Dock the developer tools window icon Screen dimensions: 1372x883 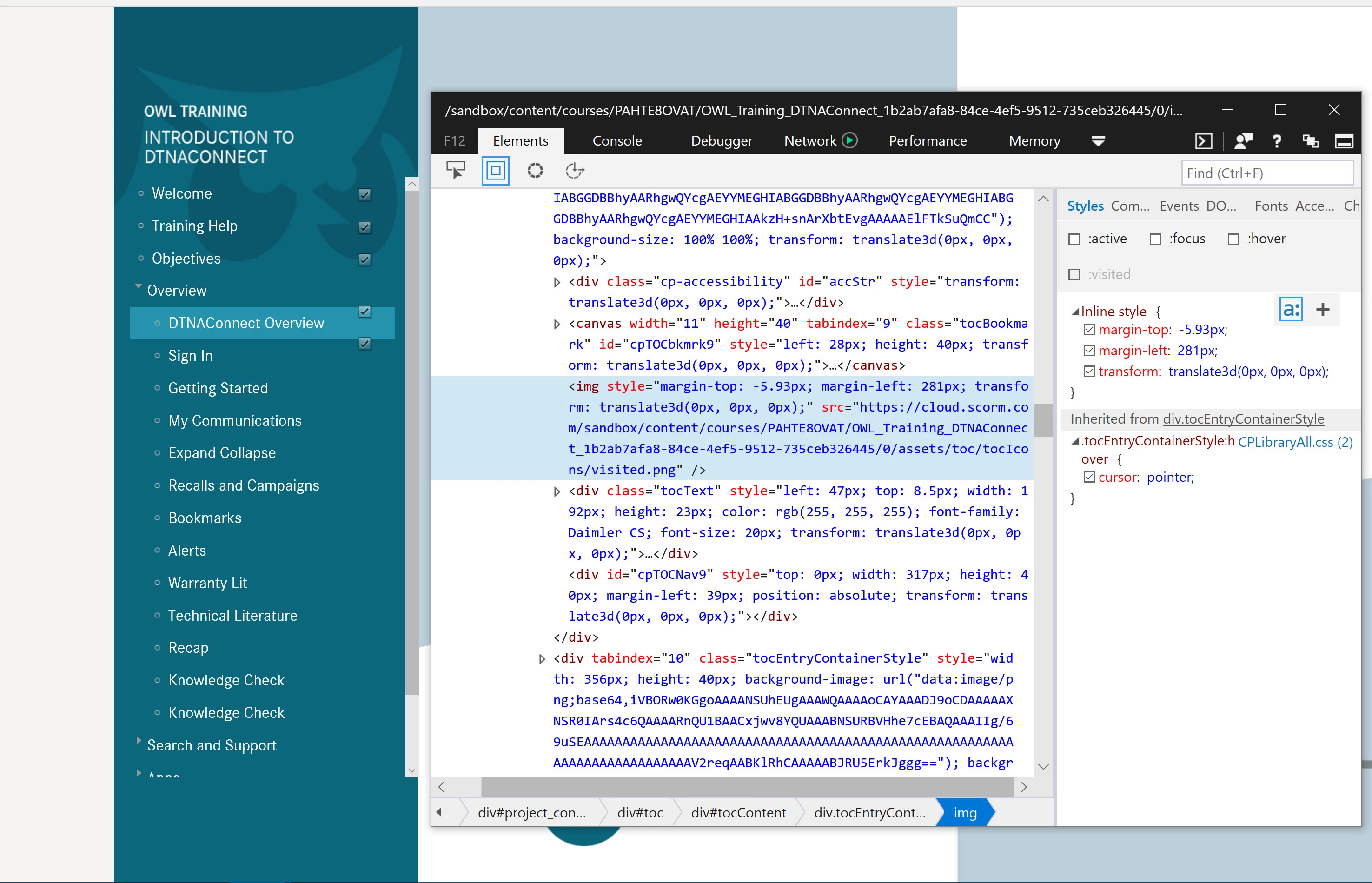[x=1344, y=141]
